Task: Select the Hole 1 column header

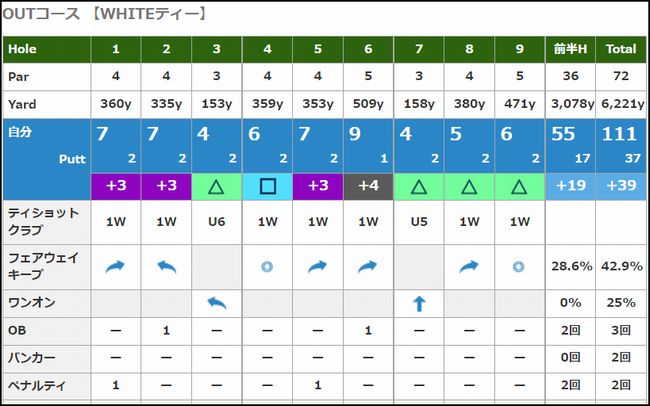Action: [116, 49]
